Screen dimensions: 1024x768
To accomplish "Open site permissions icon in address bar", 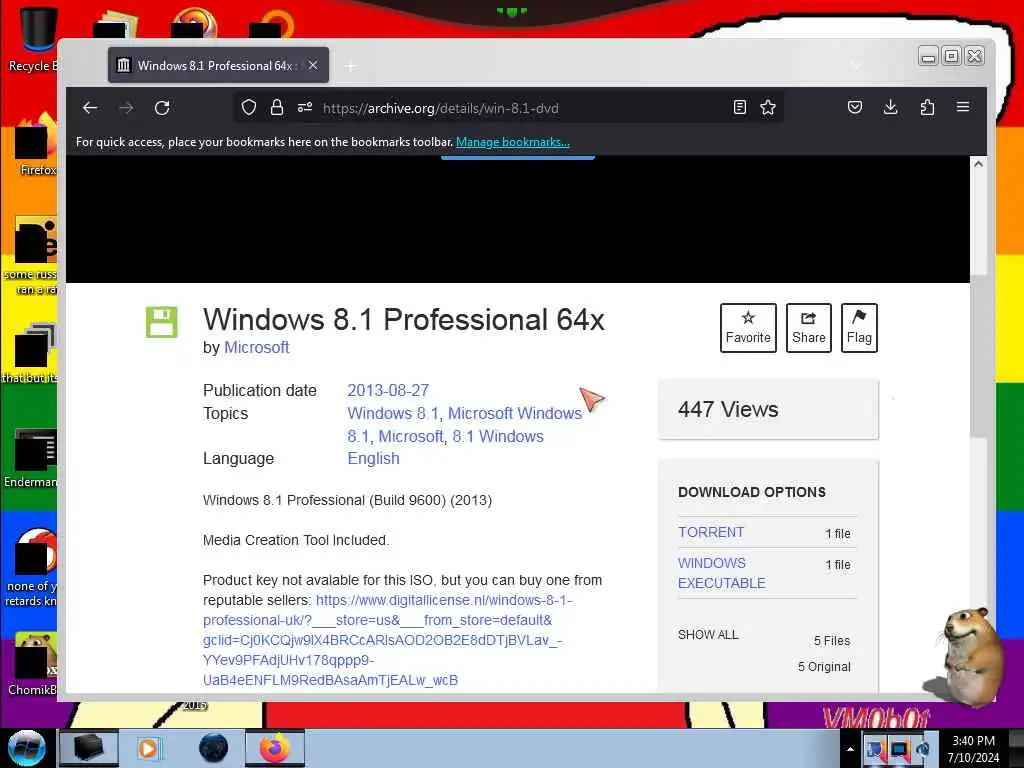I will pos(305,108).
